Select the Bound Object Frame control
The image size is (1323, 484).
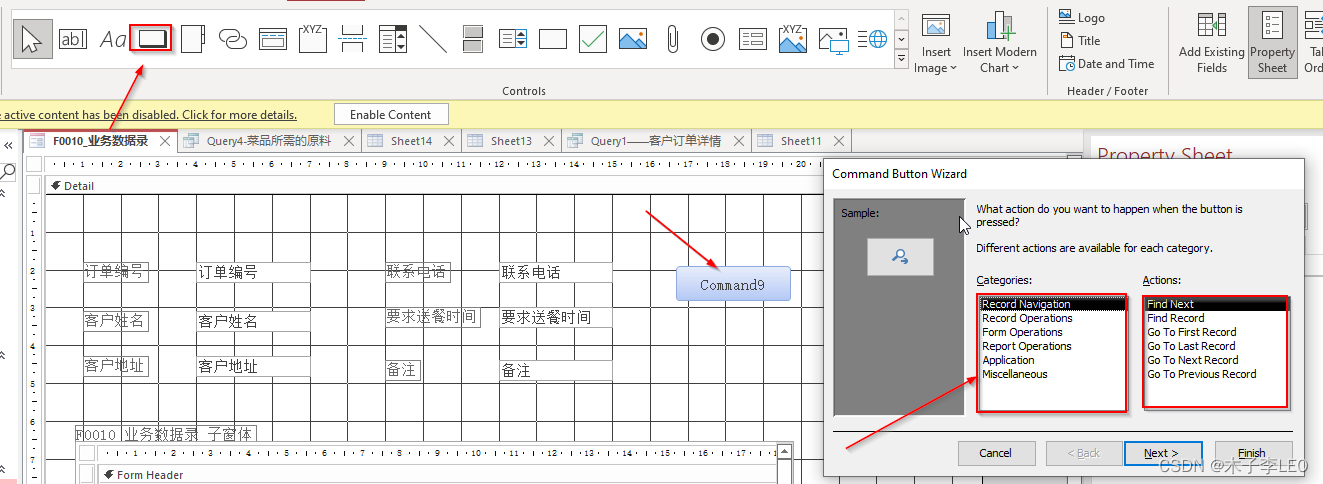tap(793, 39)
